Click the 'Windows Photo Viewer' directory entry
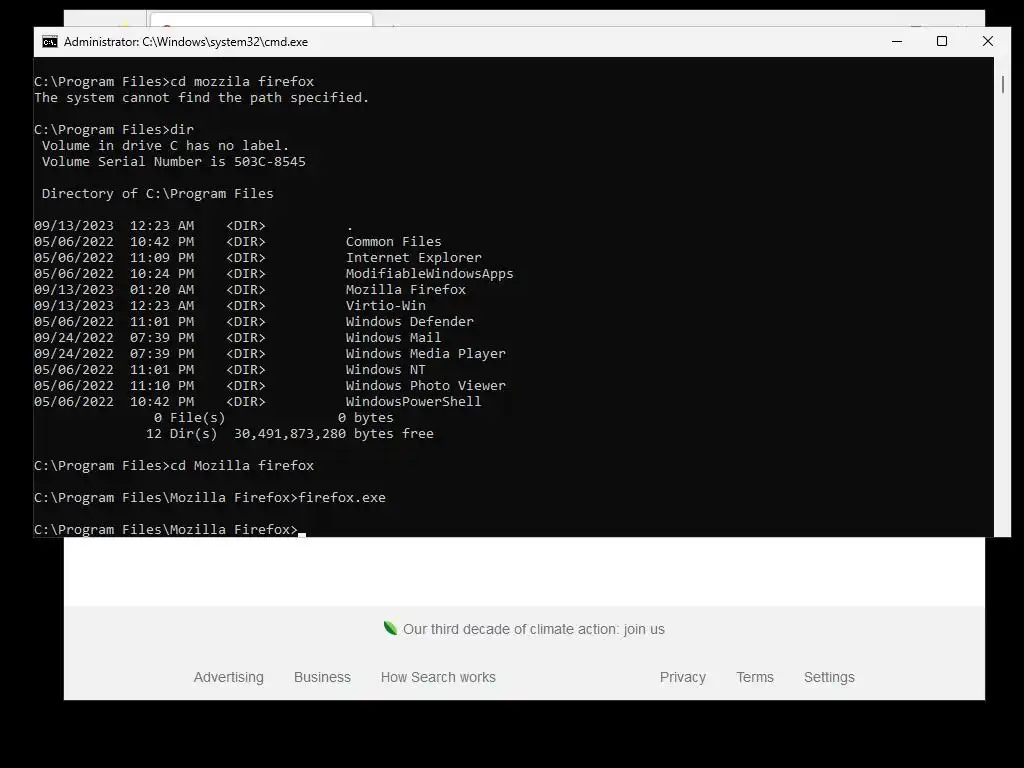This screenshot has height=768, width=1024. click(x=425, y=385)
